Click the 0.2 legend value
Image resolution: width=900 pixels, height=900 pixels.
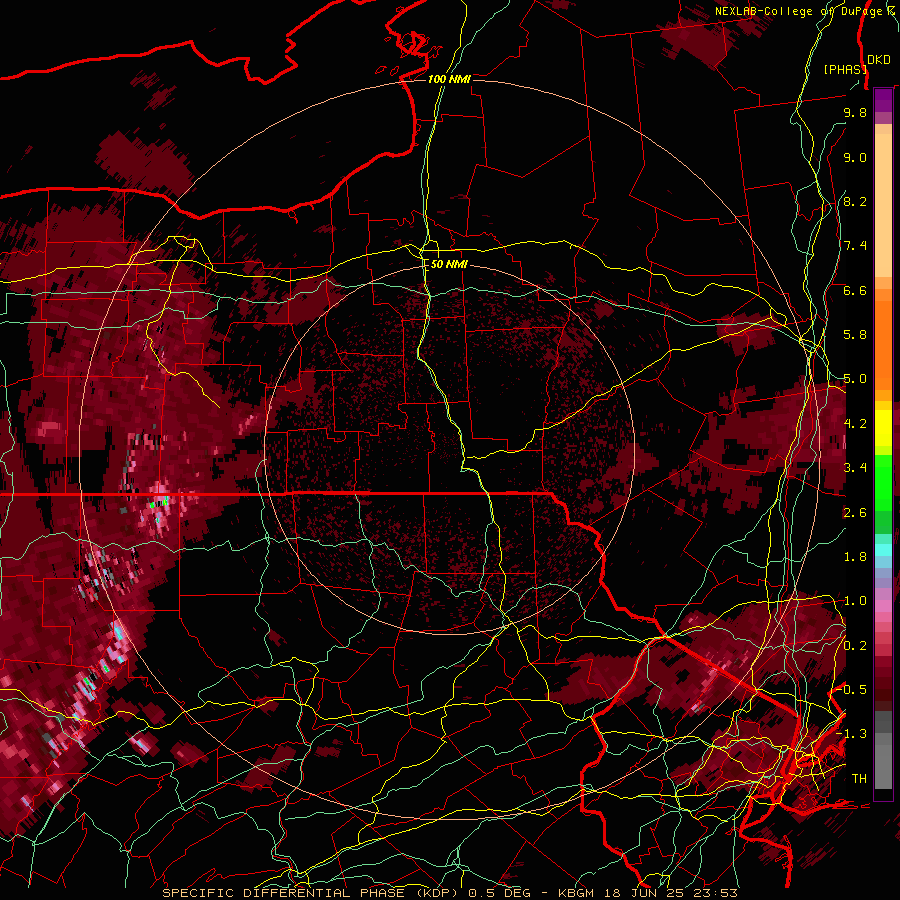855,646
